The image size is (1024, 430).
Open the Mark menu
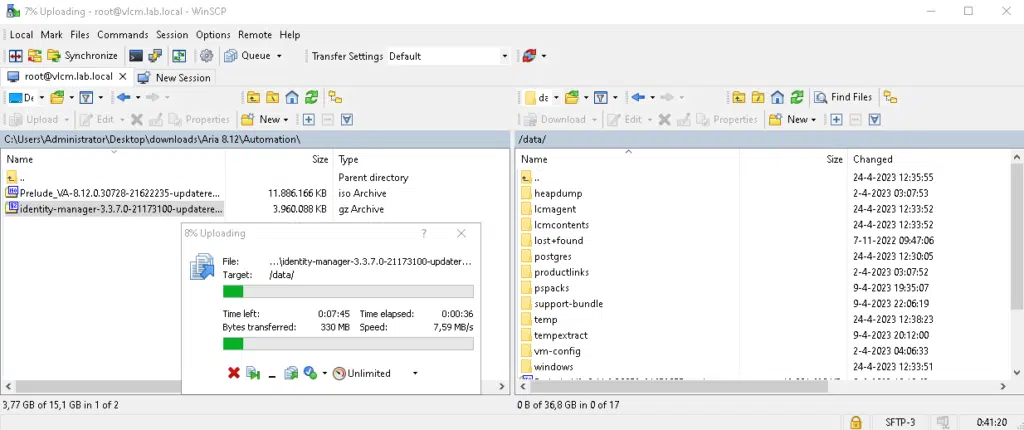point(52,35)
